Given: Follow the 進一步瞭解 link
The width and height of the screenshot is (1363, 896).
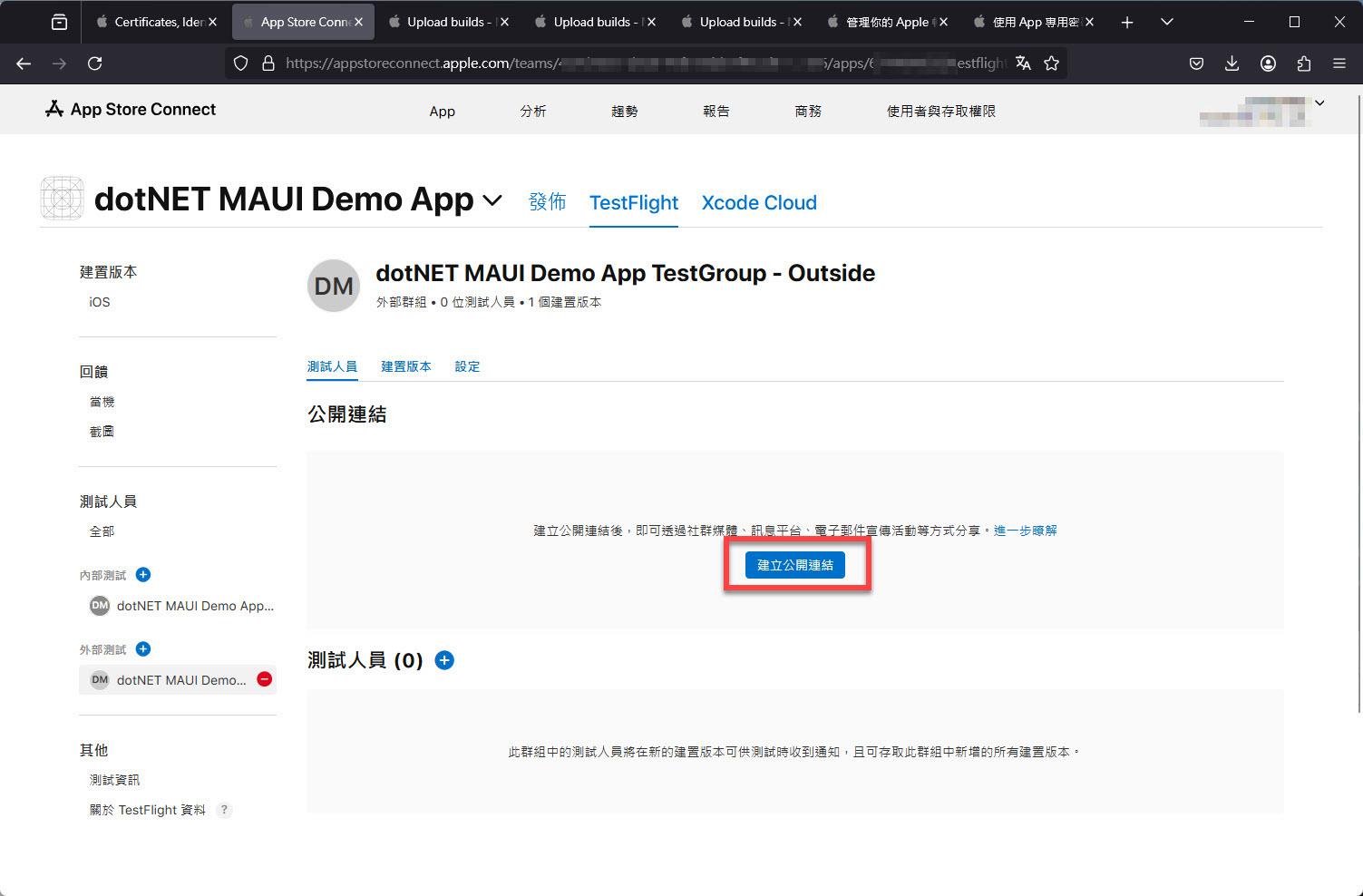Looking at the screenshot, I should pyautogui.click(x=1026, y=531).
